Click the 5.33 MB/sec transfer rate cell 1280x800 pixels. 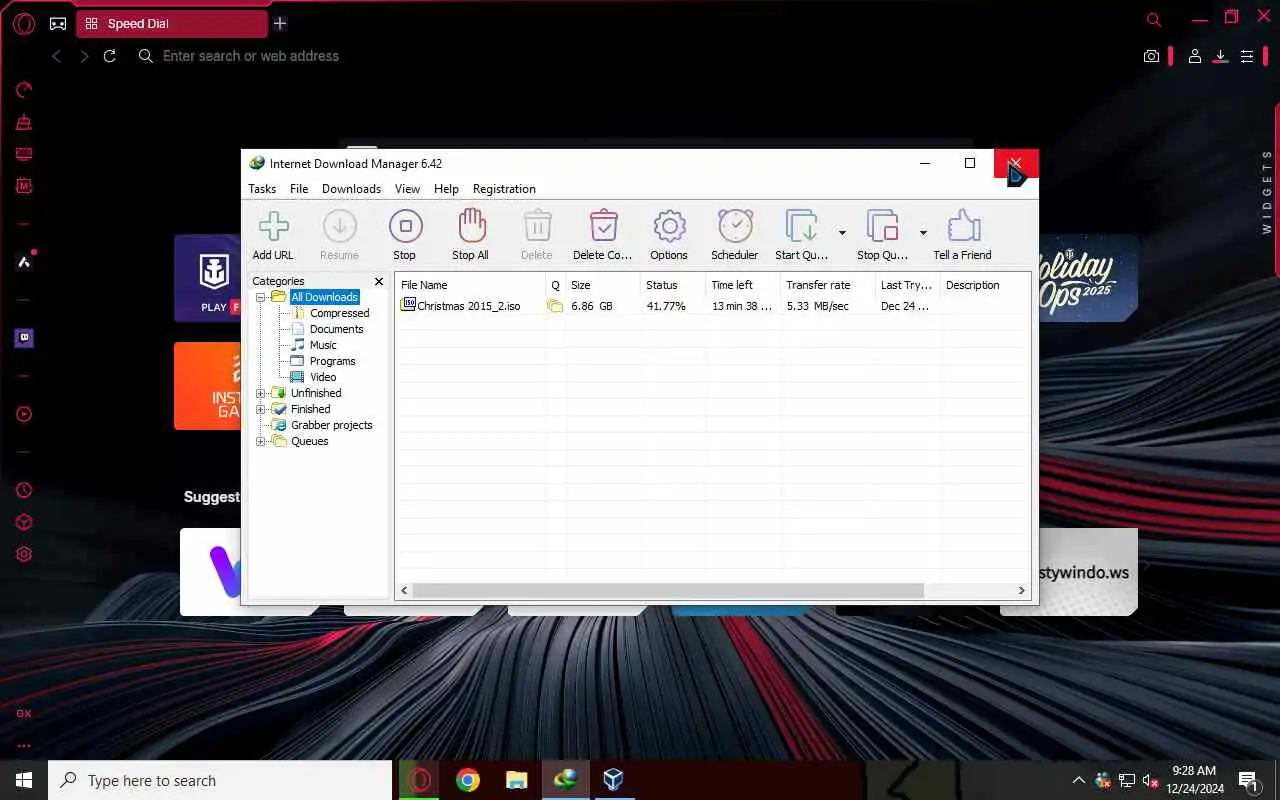click(x=817, y=306)
